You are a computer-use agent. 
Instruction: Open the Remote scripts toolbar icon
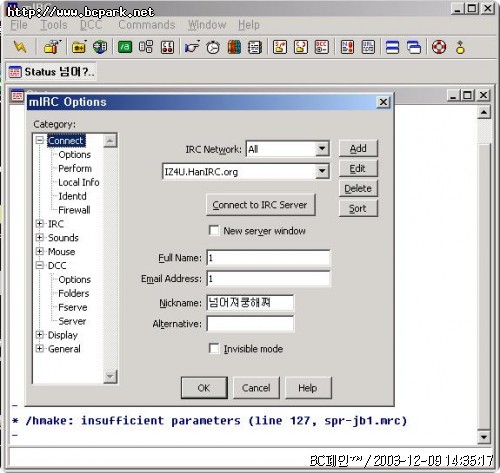tap(167, 47)
